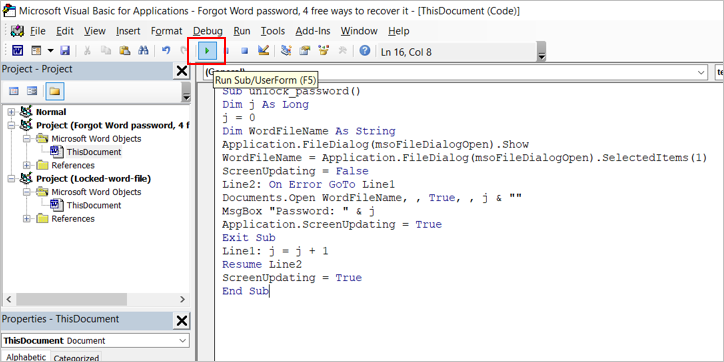Select ThisDocument under Locked-word-file project
Viewport: 724px width, 362px height.
tap(94, 205)
